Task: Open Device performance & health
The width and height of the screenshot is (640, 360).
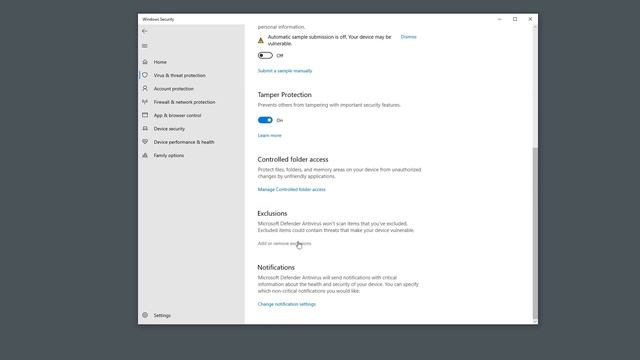Action: (x=184, y=142)
